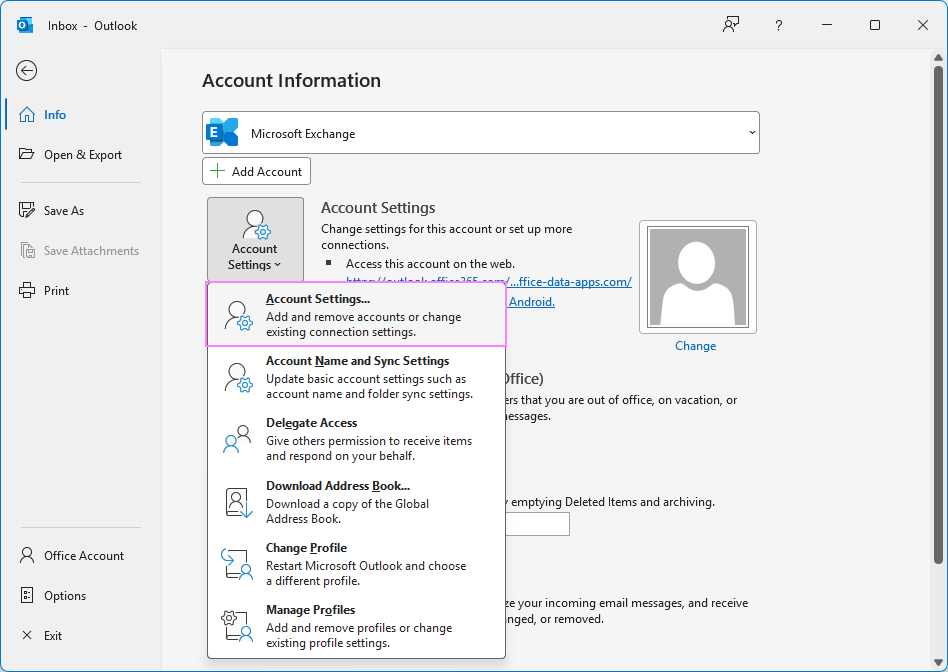Click the Android link
Screen dimensions: 948x672
[x=531, y=301]
